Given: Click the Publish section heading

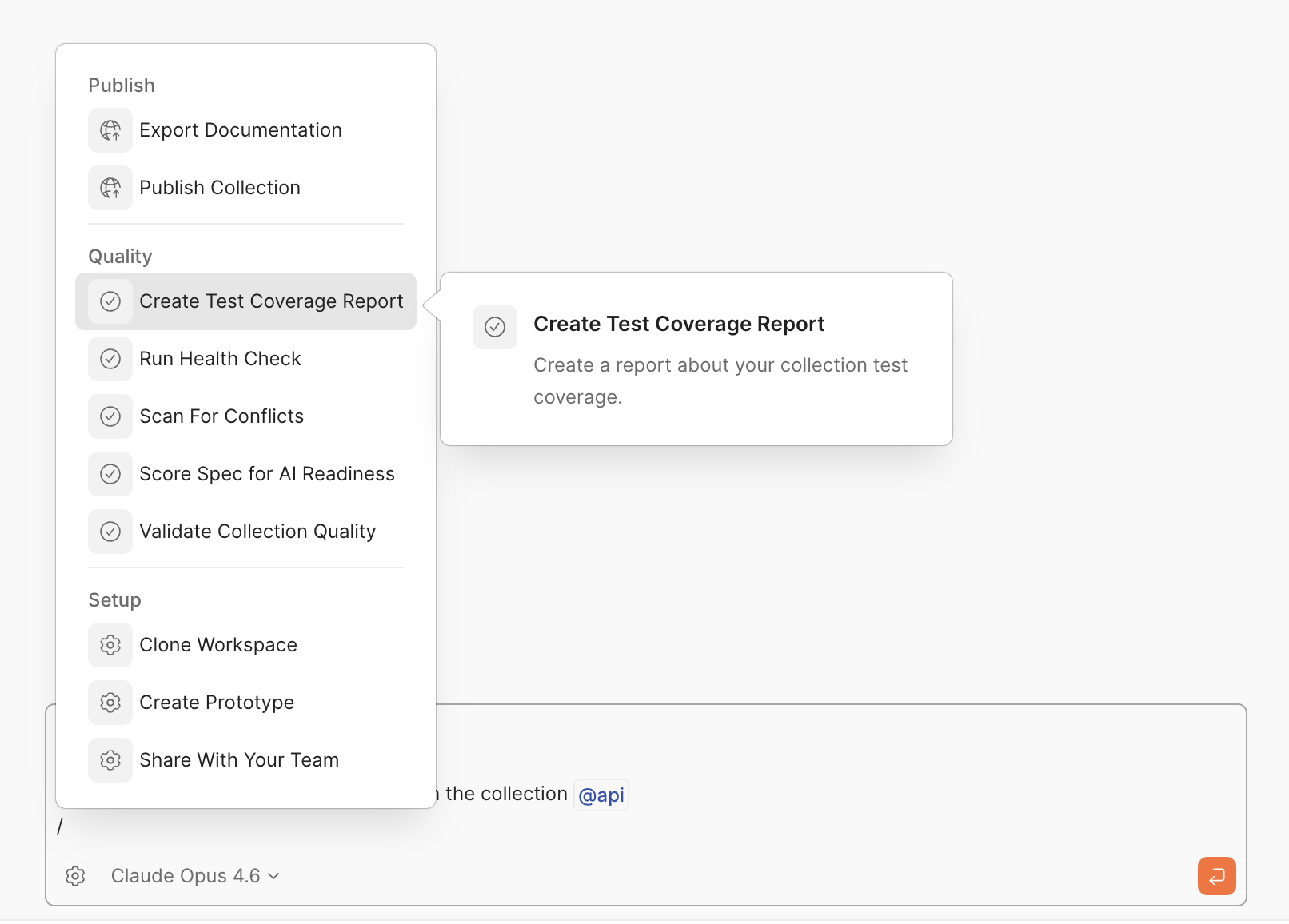Looking at the screenshot, I should tap(122, 86).
